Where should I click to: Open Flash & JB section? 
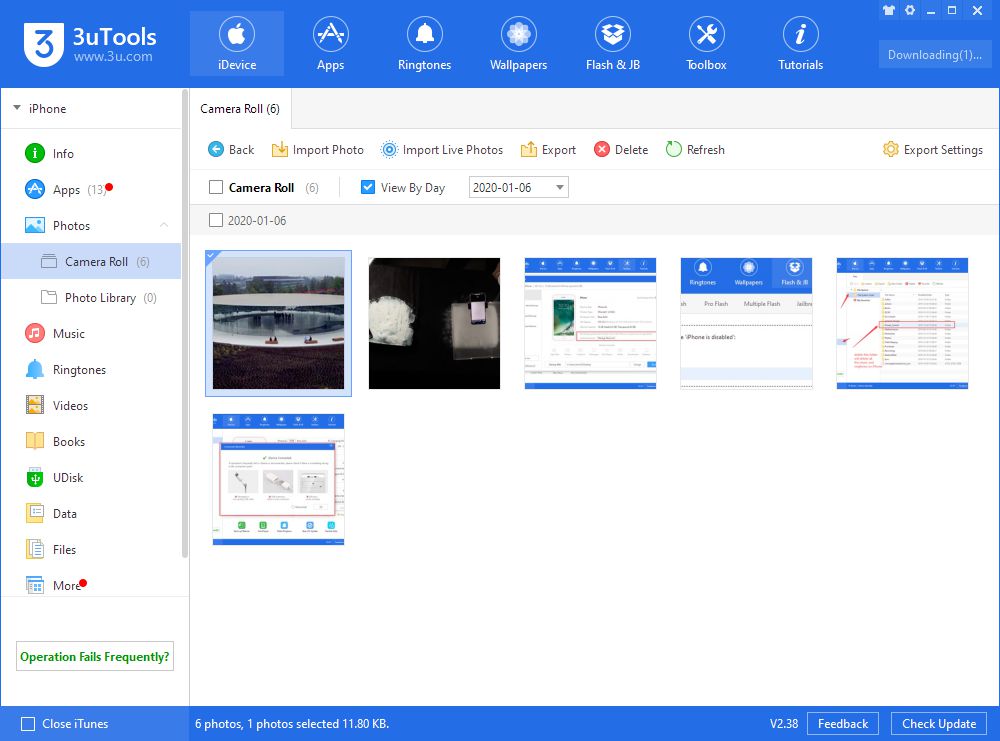[x=612, y=43]
